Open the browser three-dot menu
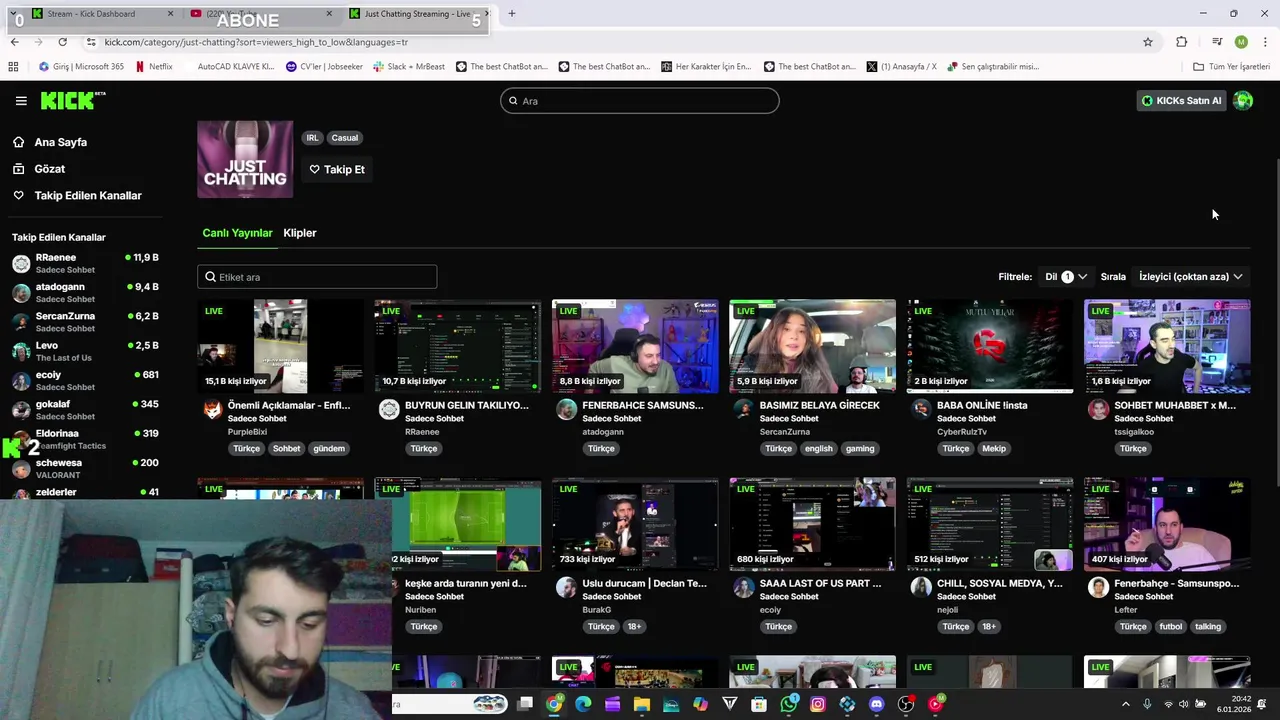 [x=1265, y=42]
